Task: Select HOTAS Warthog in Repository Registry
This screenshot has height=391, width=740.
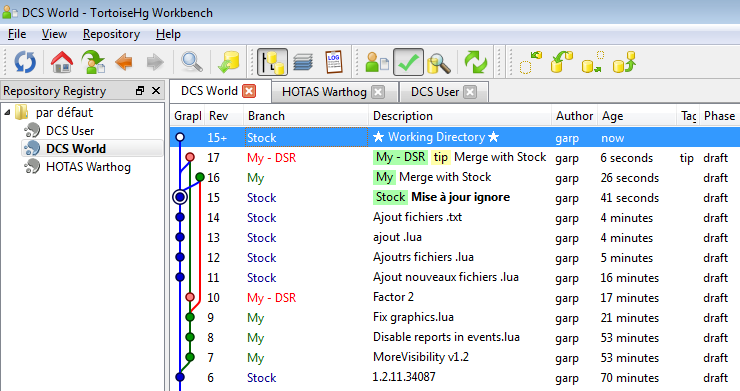Action: (x=88, y=167)
